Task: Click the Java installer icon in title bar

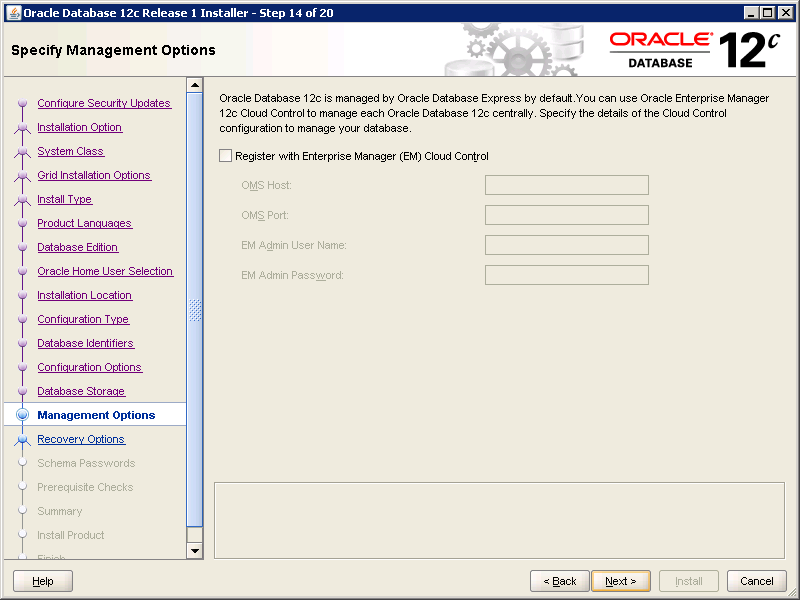Action: tap(14, 13)
